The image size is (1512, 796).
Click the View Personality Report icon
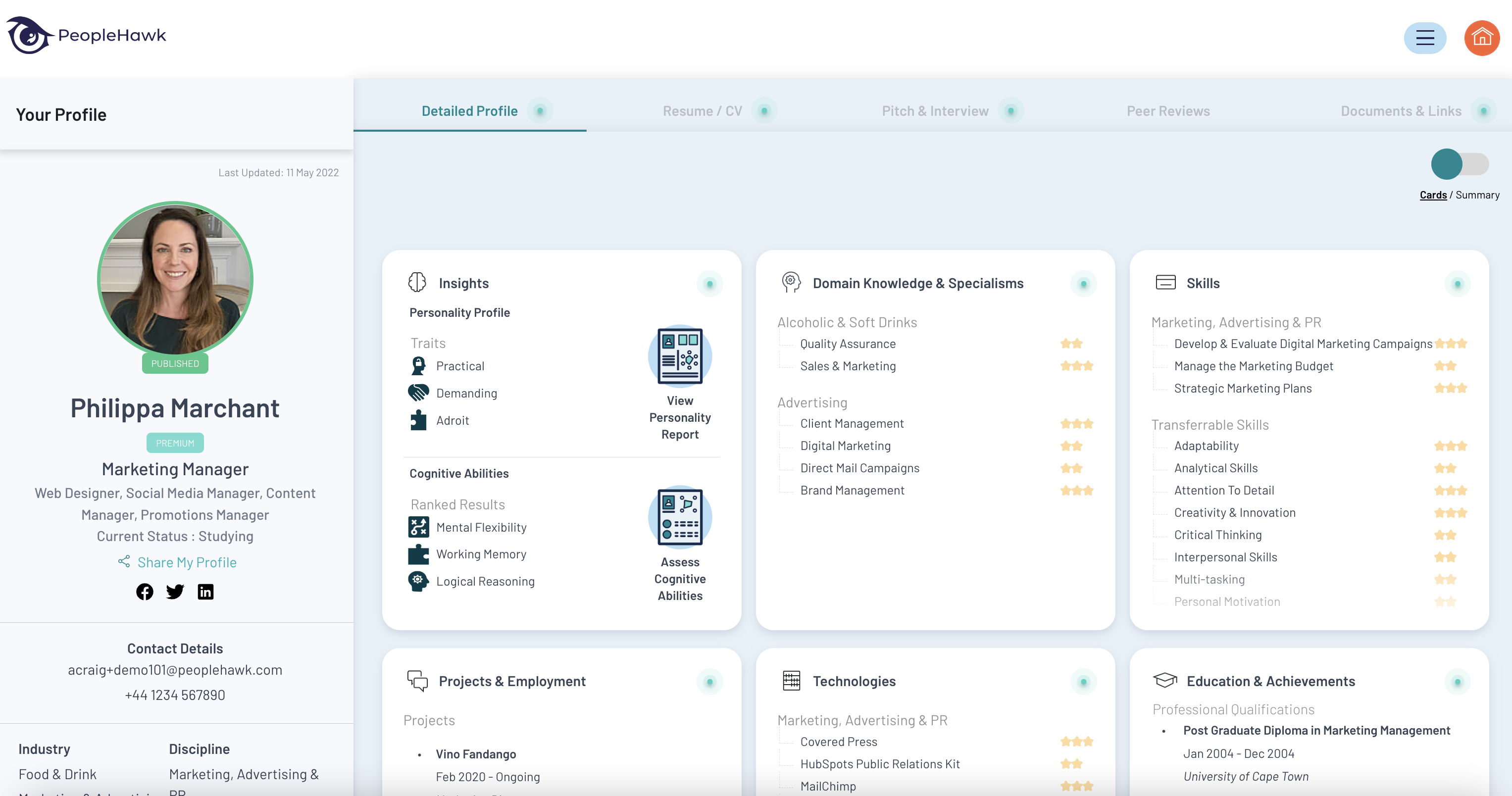[x=680, y=356]
